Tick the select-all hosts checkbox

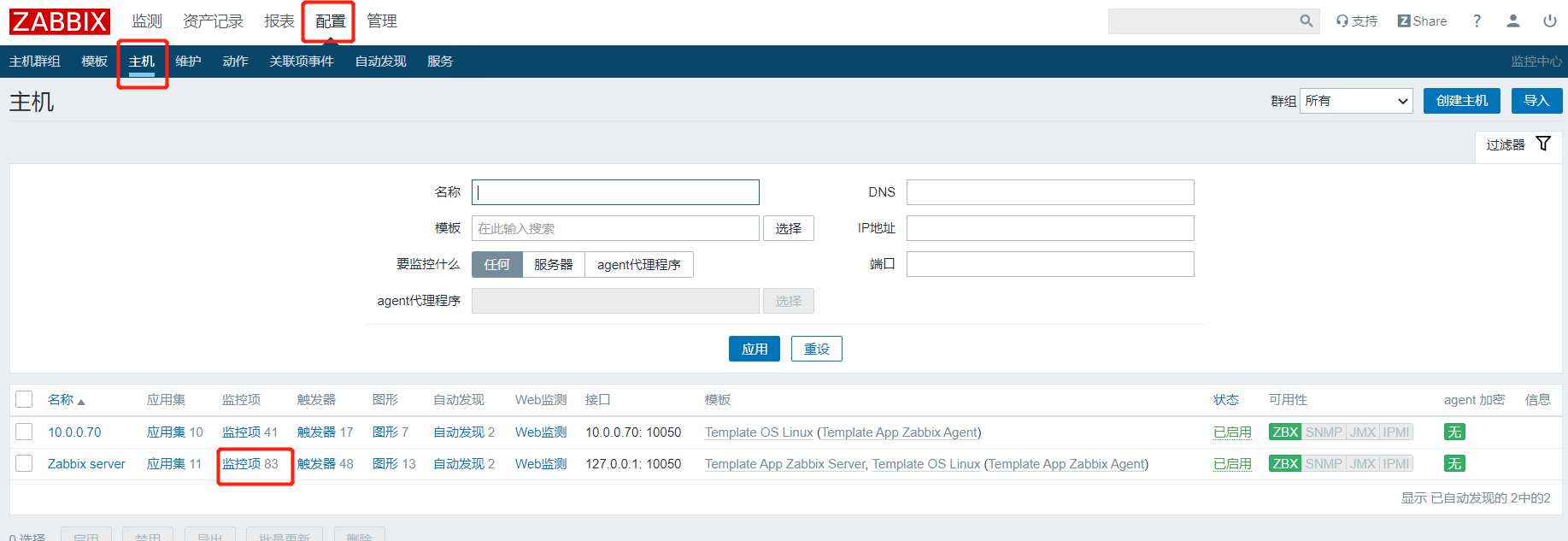(x=24, y=399)
